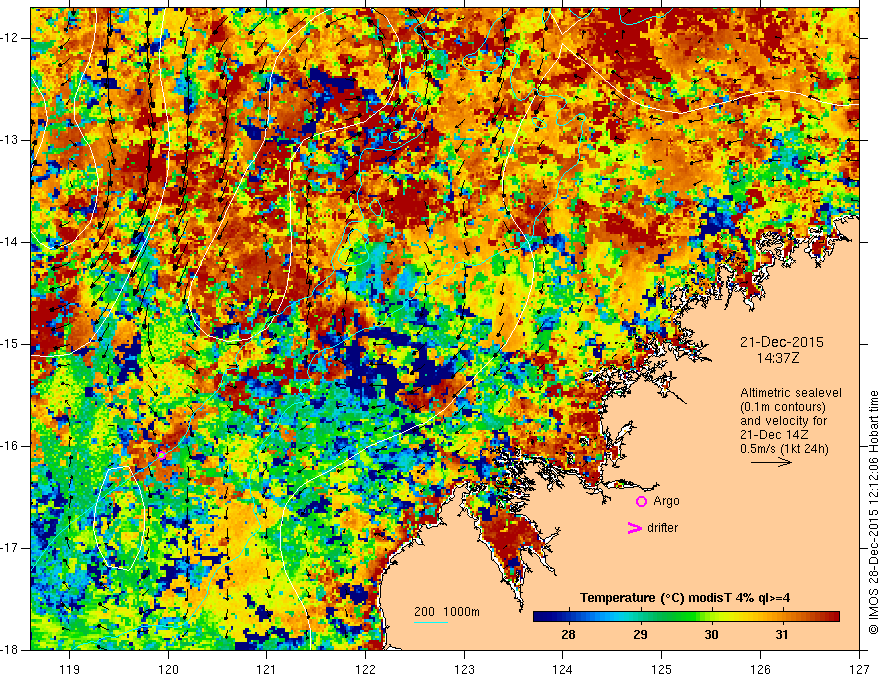880x680 pixels.
Task: Click the longitude axis label 123
Action: point(464,669)
